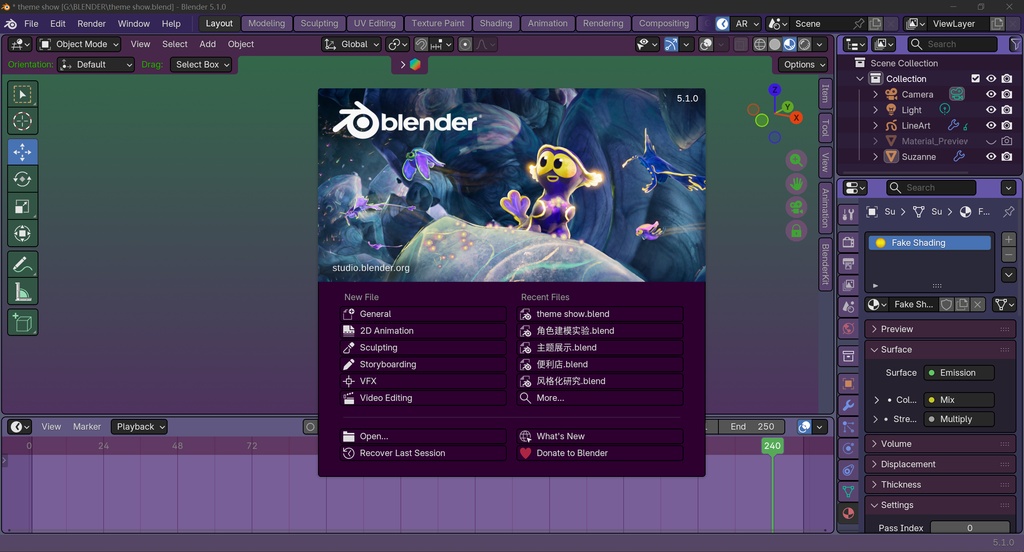Image resolution: width=1024 pixels, height=552 pixels.
Task: Click the Blender logo menu icon
Action: click(x=10, y=24)
